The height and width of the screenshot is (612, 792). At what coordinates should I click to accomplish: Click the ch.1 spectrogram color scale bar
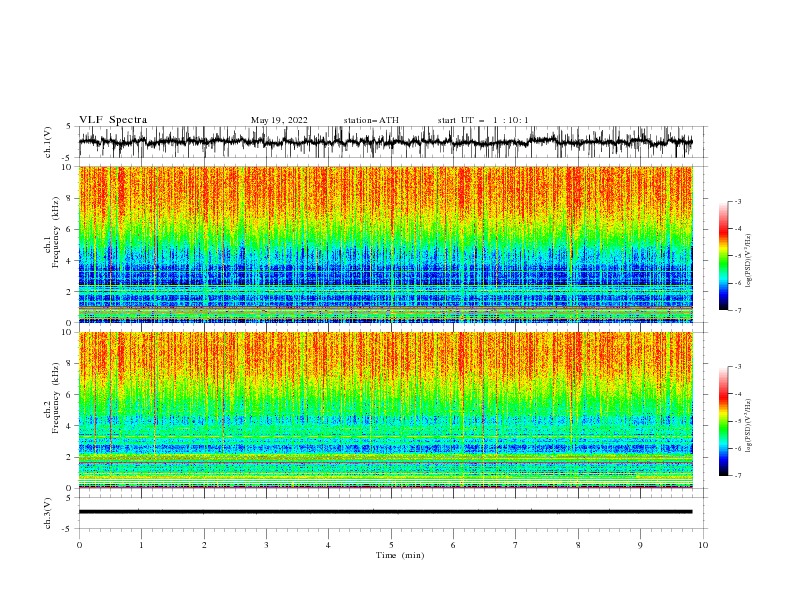[724, 256]
